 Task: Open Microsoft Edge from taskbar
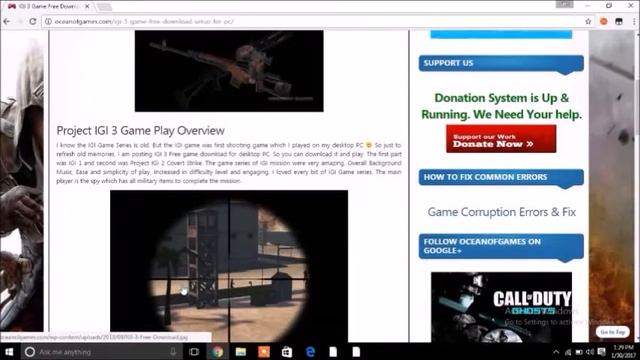(310, 351)
